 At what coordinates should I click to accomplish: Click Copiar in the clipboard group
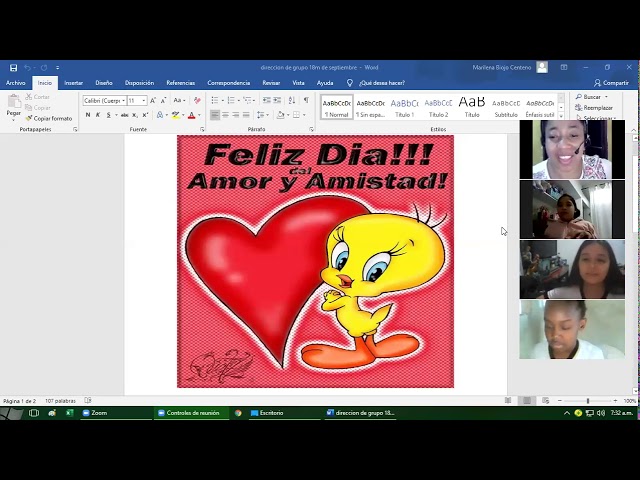coord(38,108)
